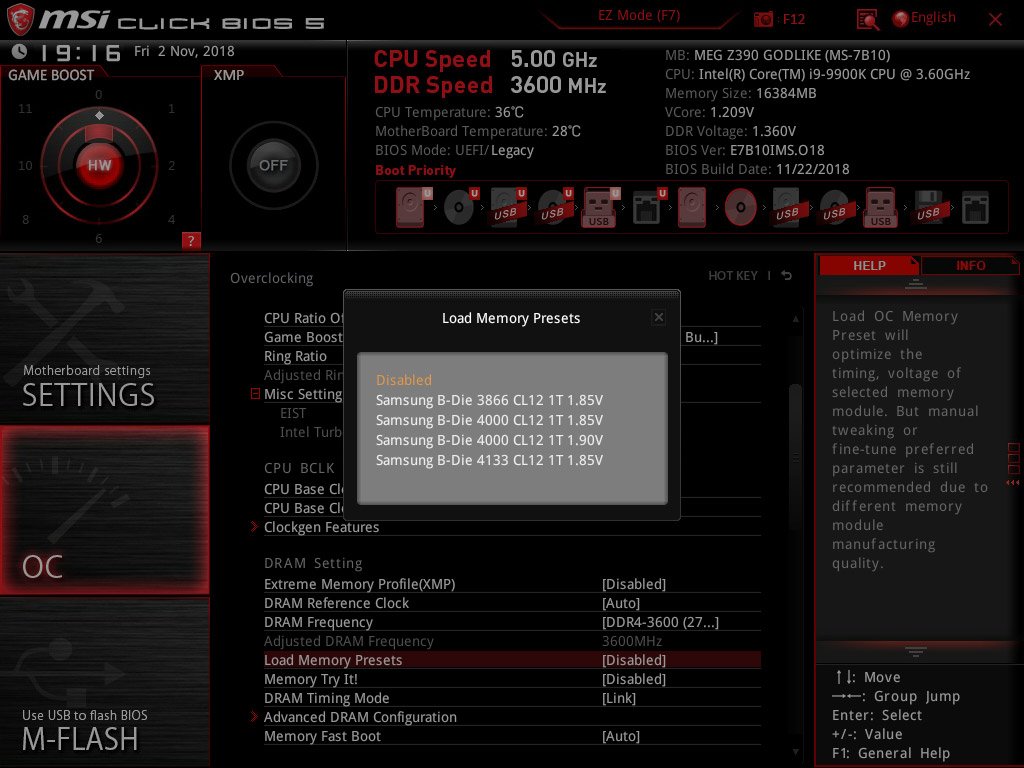Screen dimensions: 1024x768
Task: Open the Memory Try It! Disabled dropdown
Action: [x=633, y=679]
